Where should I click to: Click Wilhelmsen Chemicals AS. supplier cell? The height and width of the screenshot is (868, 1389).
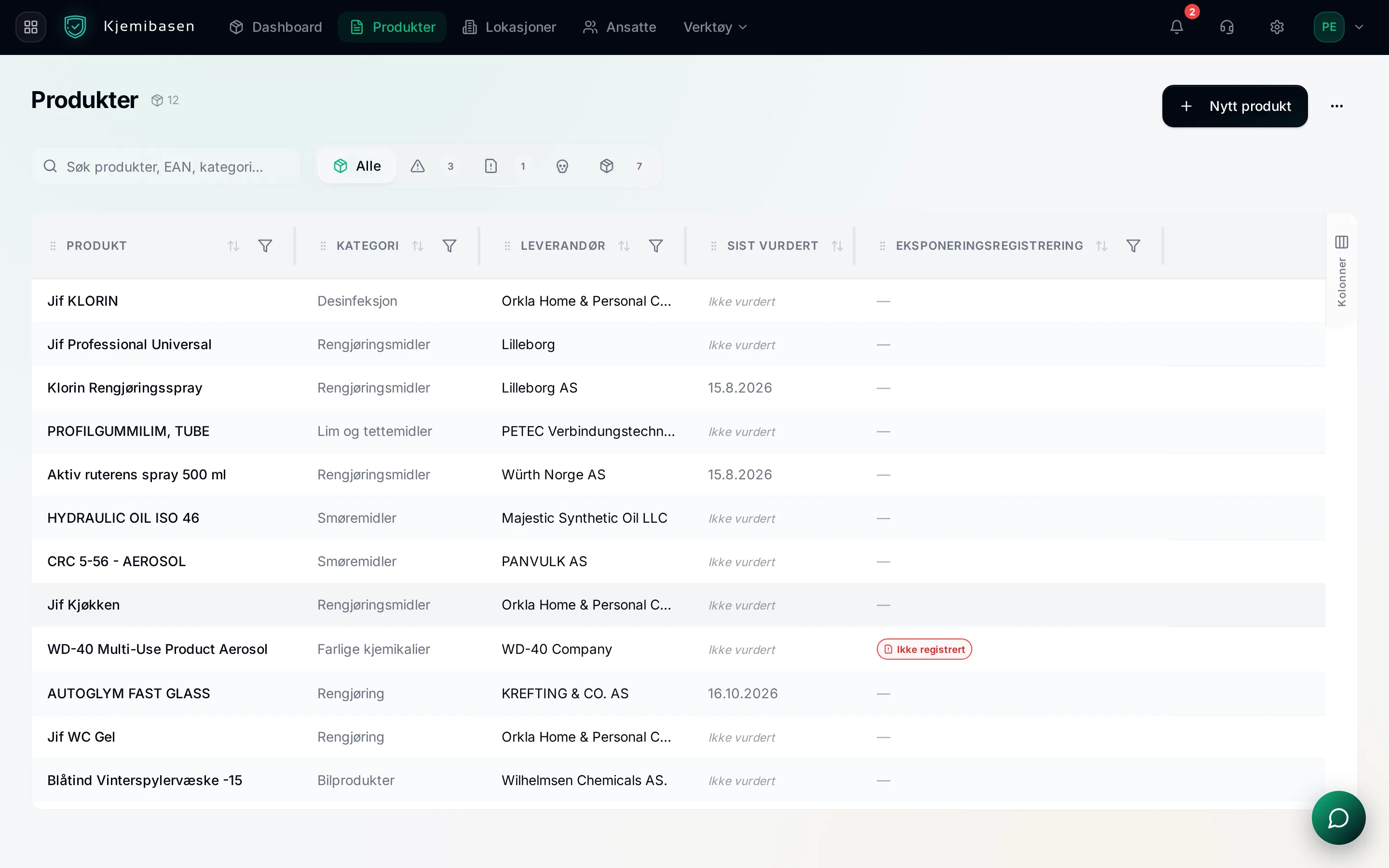585,781
